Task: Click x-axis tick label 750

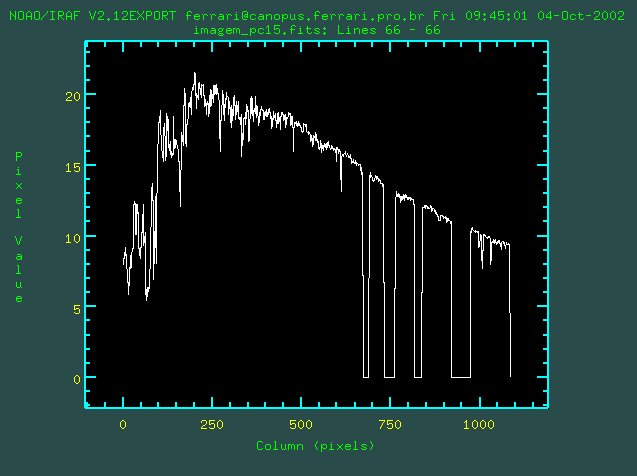Action: 390,425
